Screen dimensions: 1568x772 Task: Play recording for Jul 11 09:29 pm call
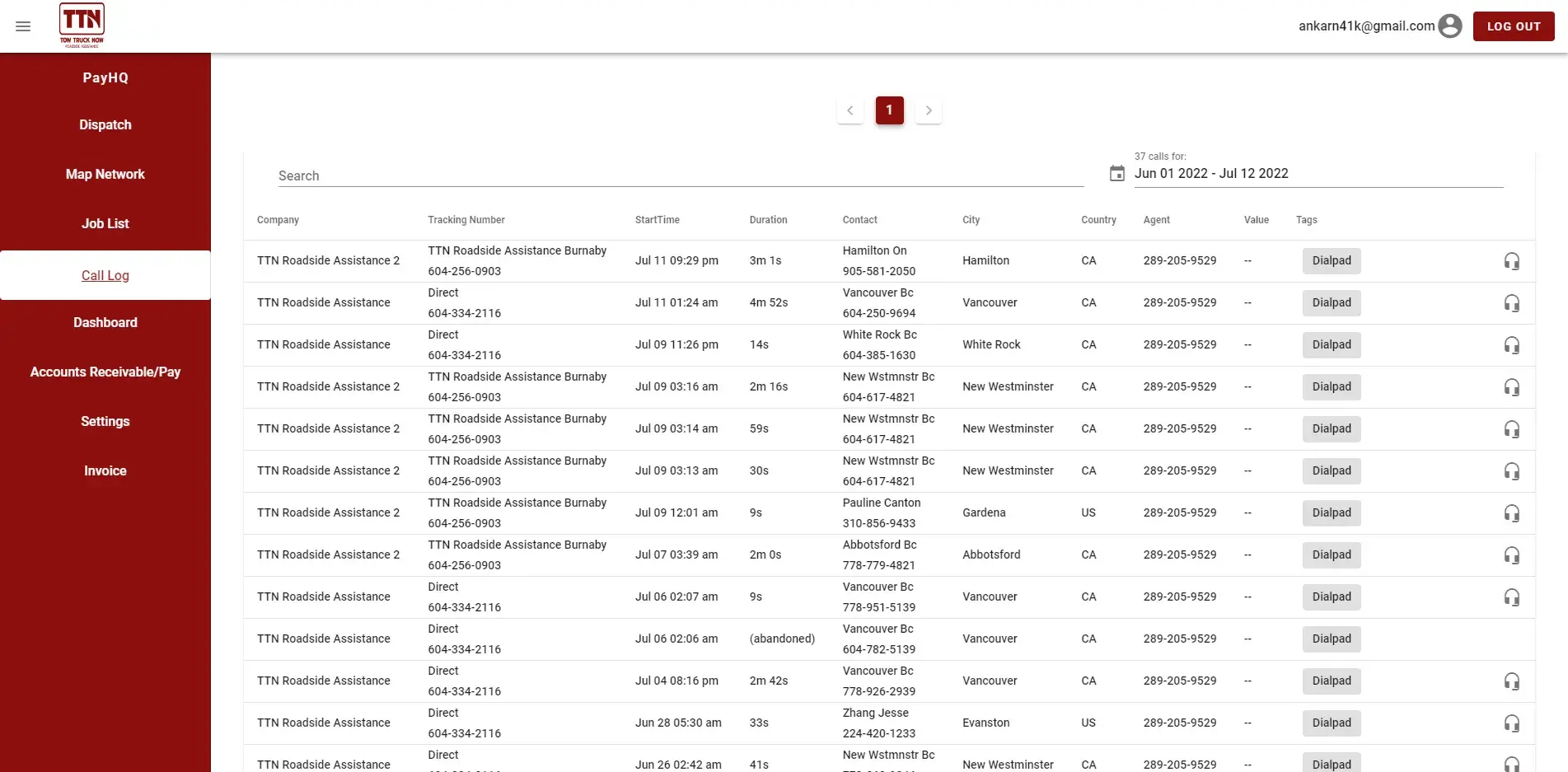click(x=1511, y=261)
